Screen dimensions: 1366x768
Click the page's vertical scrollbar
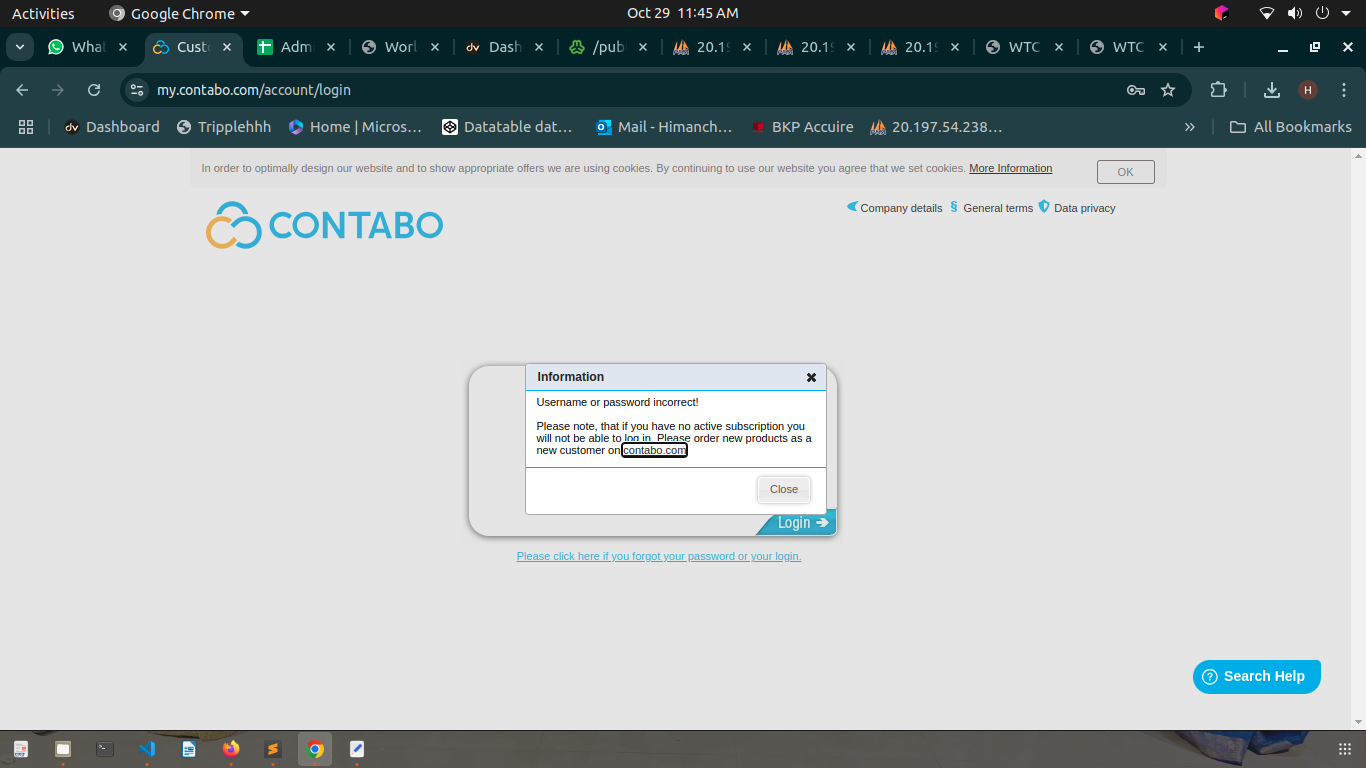[x=1359, y=438]
